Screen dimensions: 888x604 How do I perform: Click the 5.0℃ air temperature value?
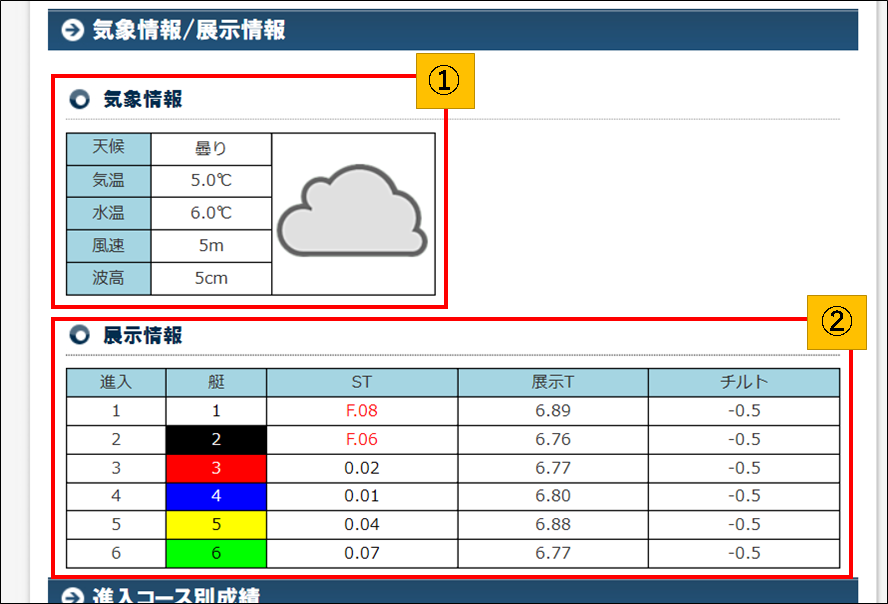tap(211, 181)
